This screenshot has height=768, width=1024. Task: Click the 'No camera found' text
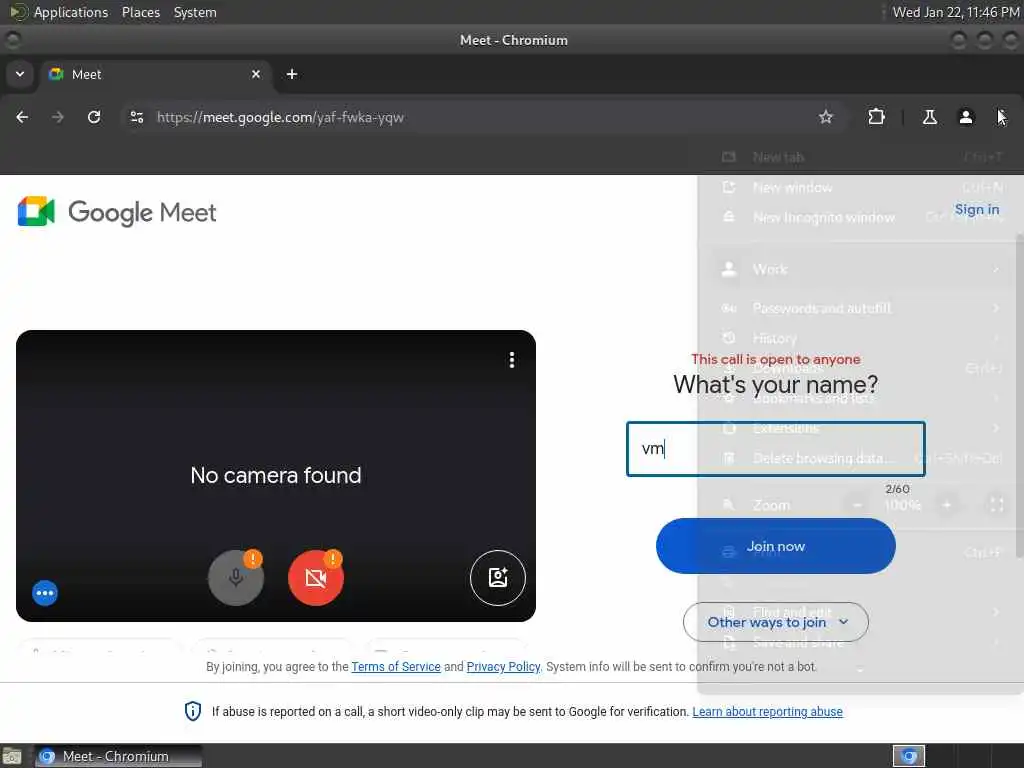(276, 475)
